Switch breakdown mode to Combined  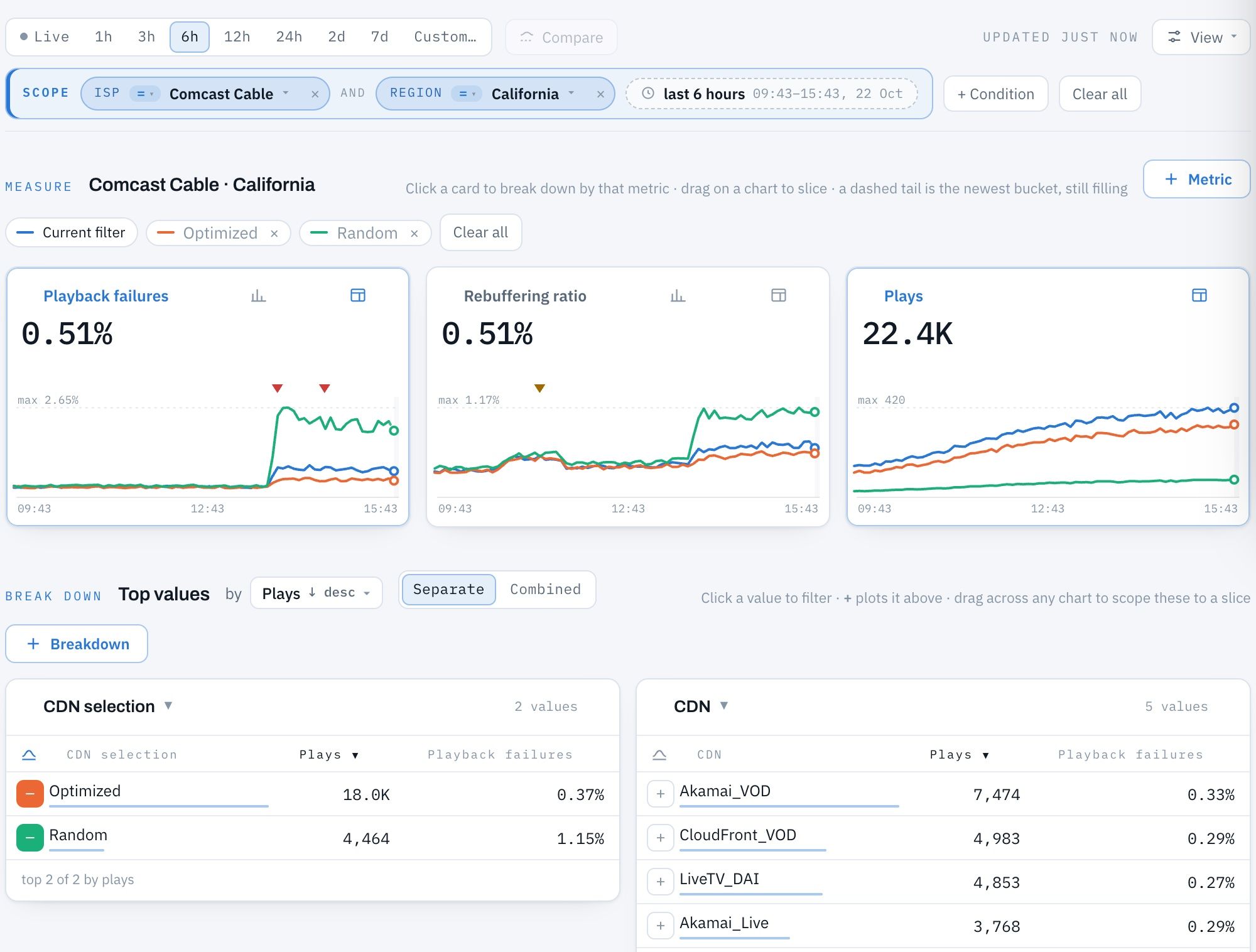tap(545, 590)
